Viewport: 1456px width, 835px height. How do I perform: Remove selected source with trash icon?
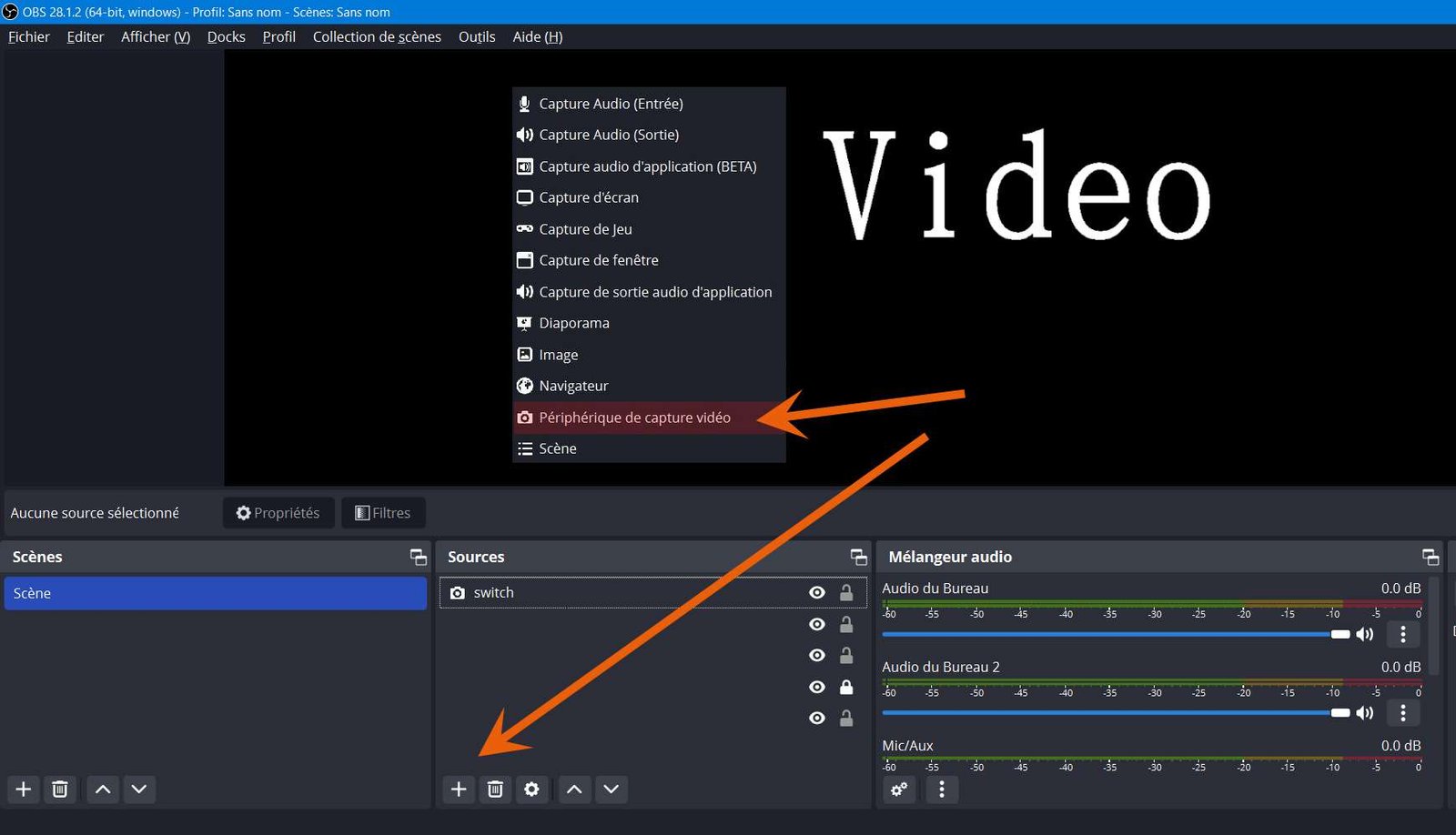point(495,789)
